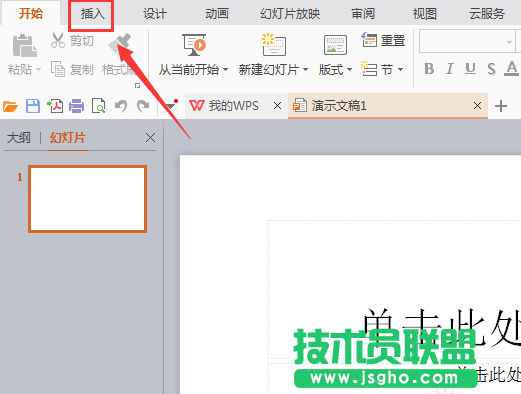Image resolution: width=521 pixels, height=394 pixels.
Task: Open the 设计 (Design) ribbon tab
Action: coord(155,14)
